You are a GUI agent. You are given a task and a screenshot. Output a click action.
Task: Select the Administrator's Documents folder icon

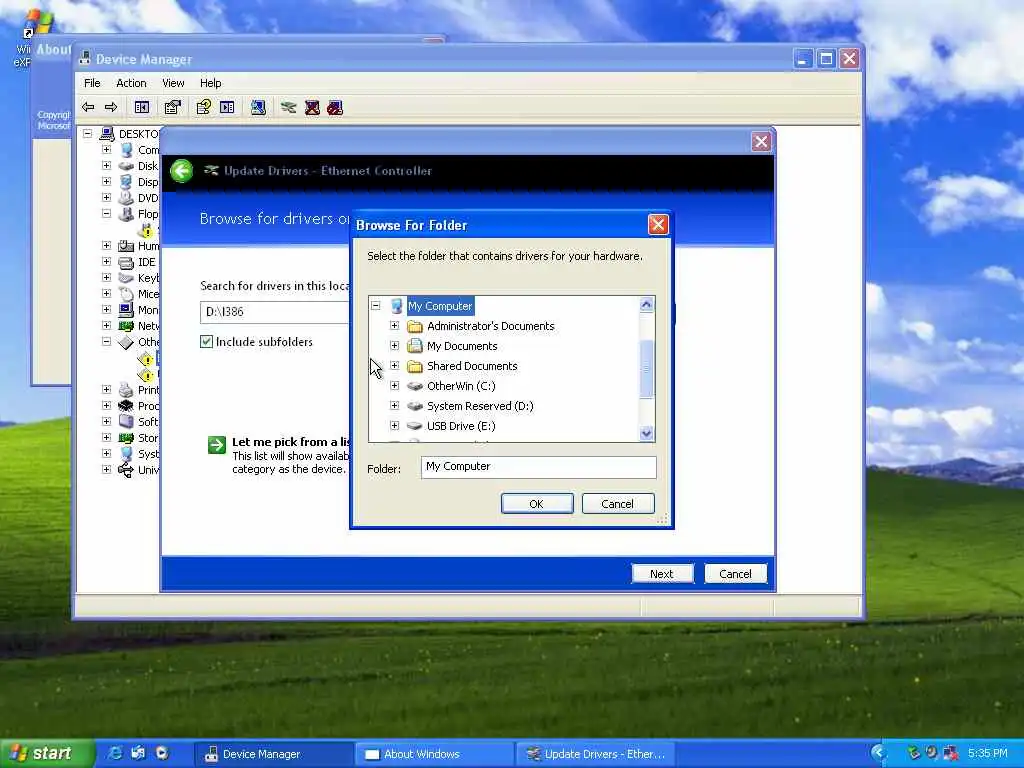(x=415, y=326)
